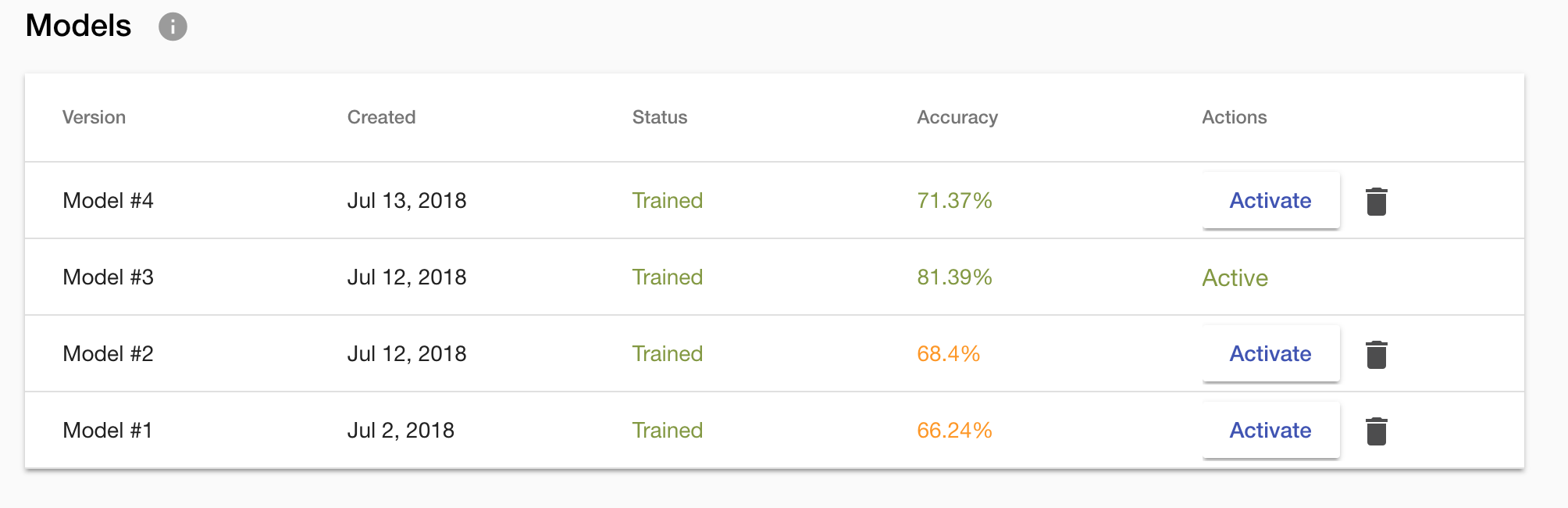Click the 81.39% accuracy value
The height and width of the screenshot is (508, 1568).
(x=954, y=277)
